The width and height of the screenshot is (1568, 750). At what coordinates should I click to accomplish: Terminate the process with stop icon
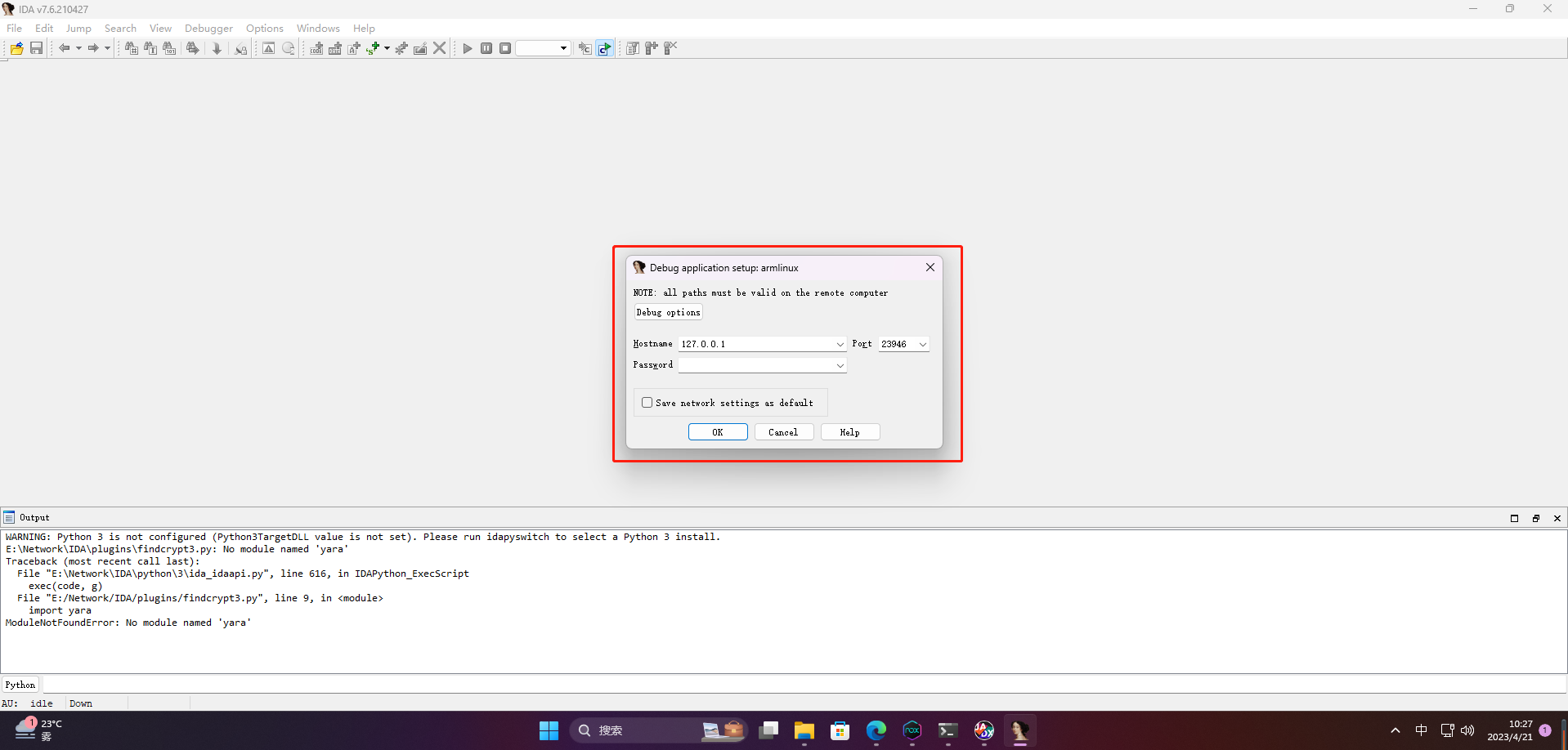505,48
